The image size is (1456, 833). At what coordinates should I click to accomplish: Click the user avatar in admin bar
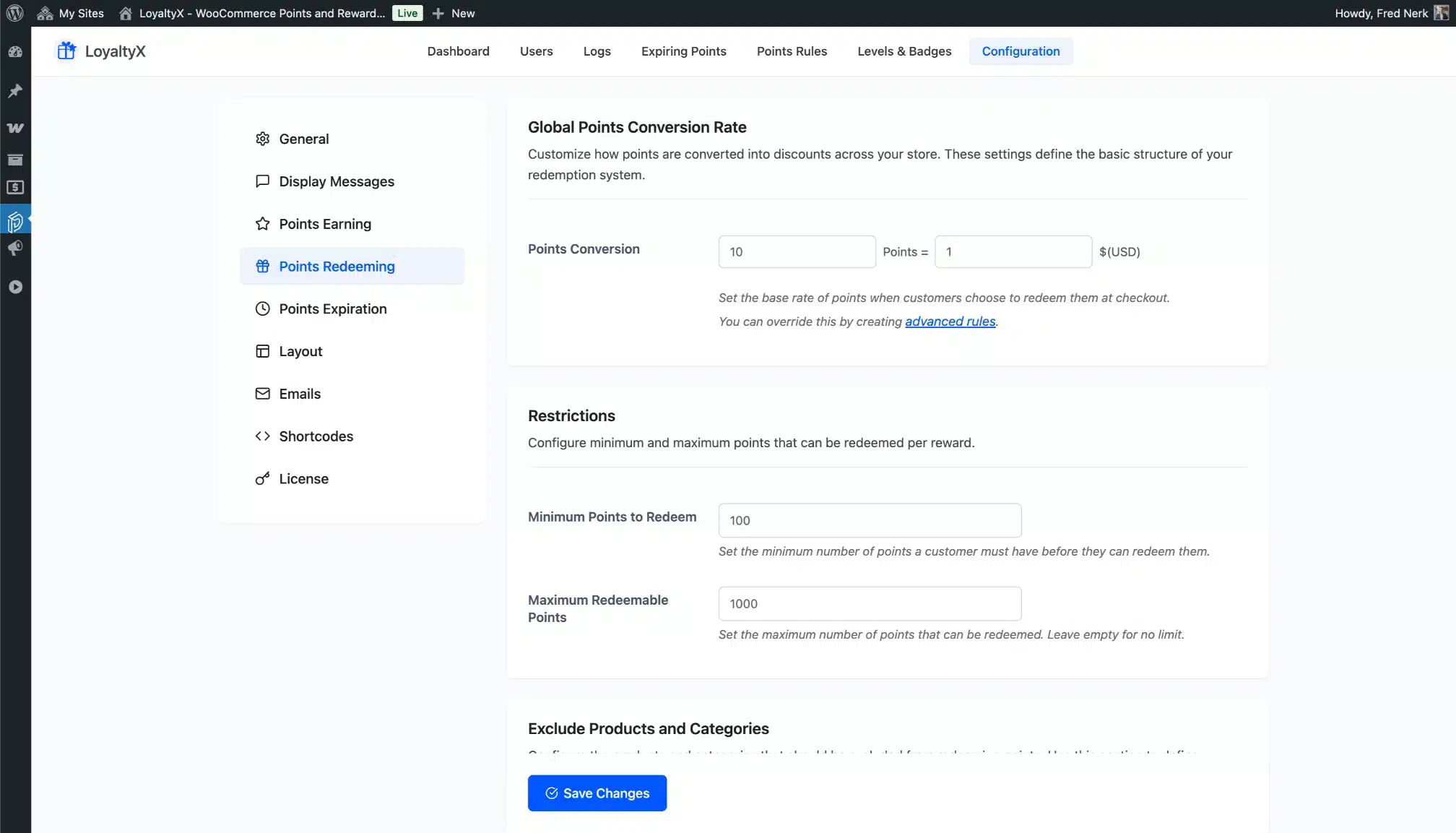click(x=1441, y=13)
